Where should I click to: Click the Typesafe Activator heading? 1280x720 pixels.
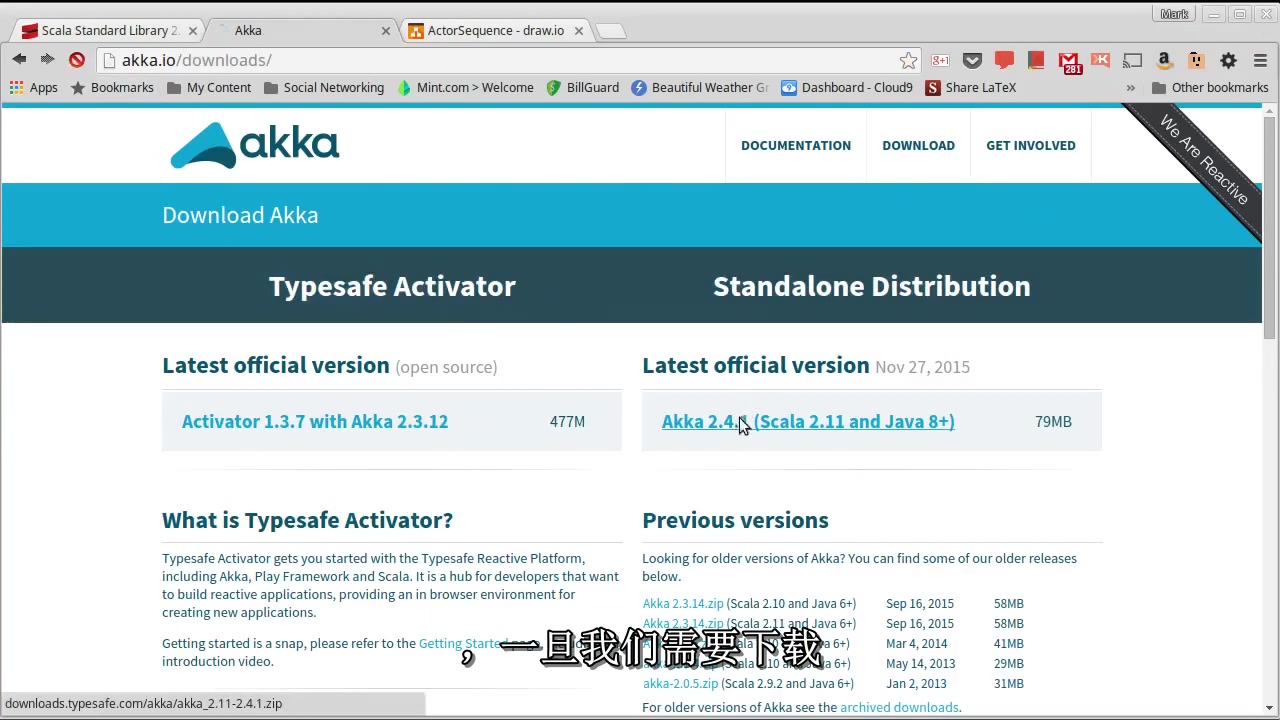click(392, 286)
